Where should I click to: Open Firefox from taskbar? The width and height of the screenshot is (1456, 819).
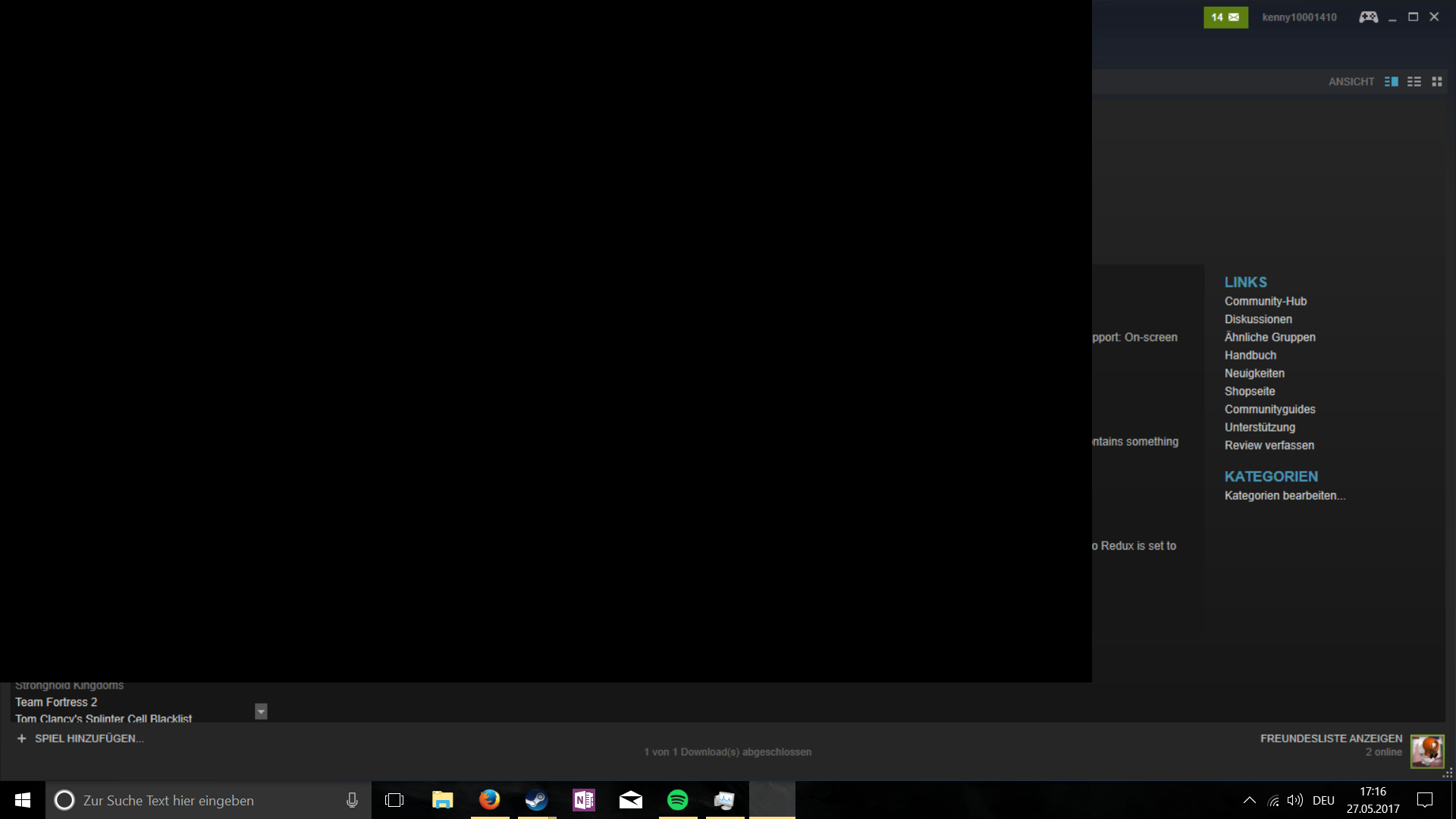click(x=489, y=799)
